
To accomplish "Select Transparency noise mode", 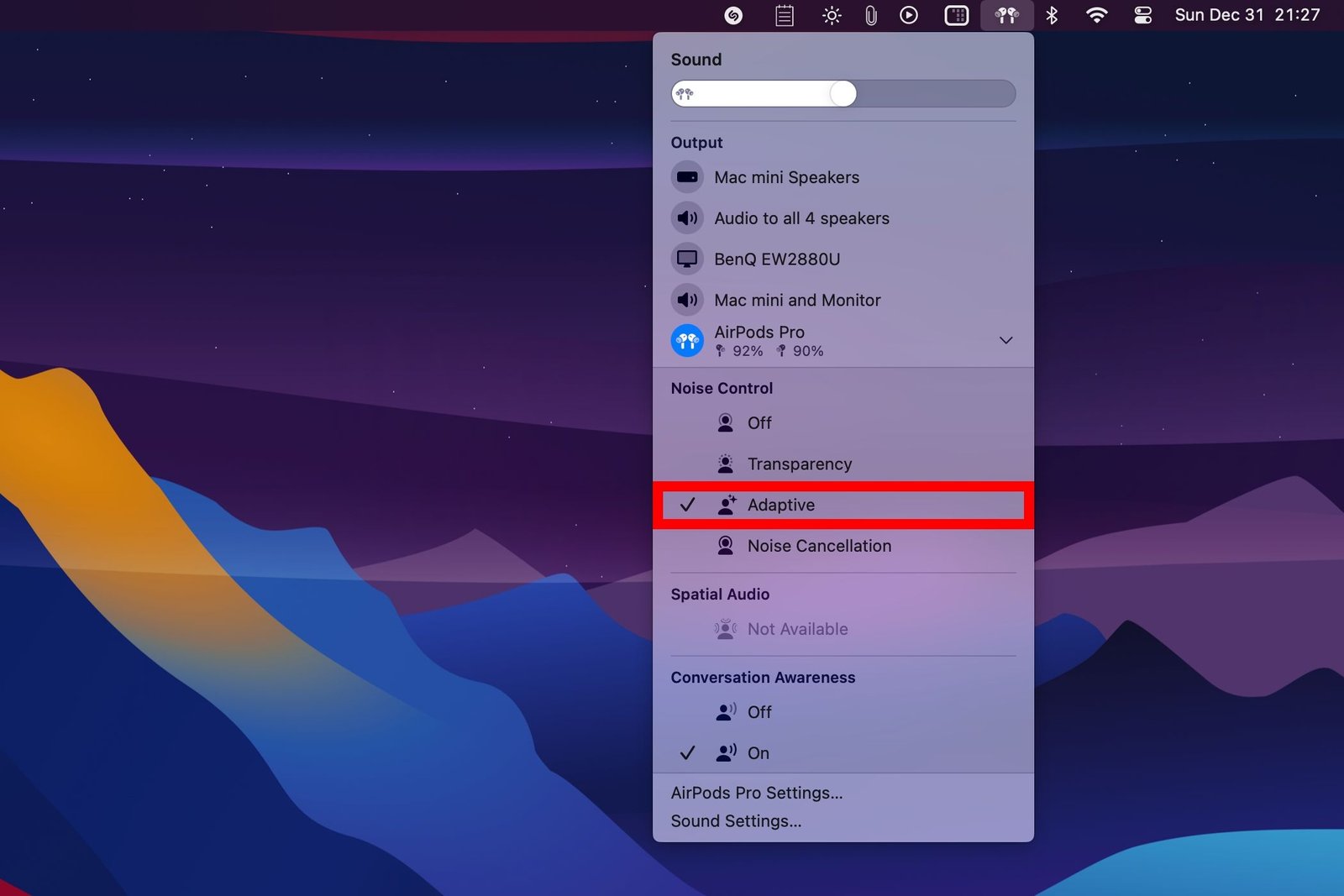I will click(798, 464).
